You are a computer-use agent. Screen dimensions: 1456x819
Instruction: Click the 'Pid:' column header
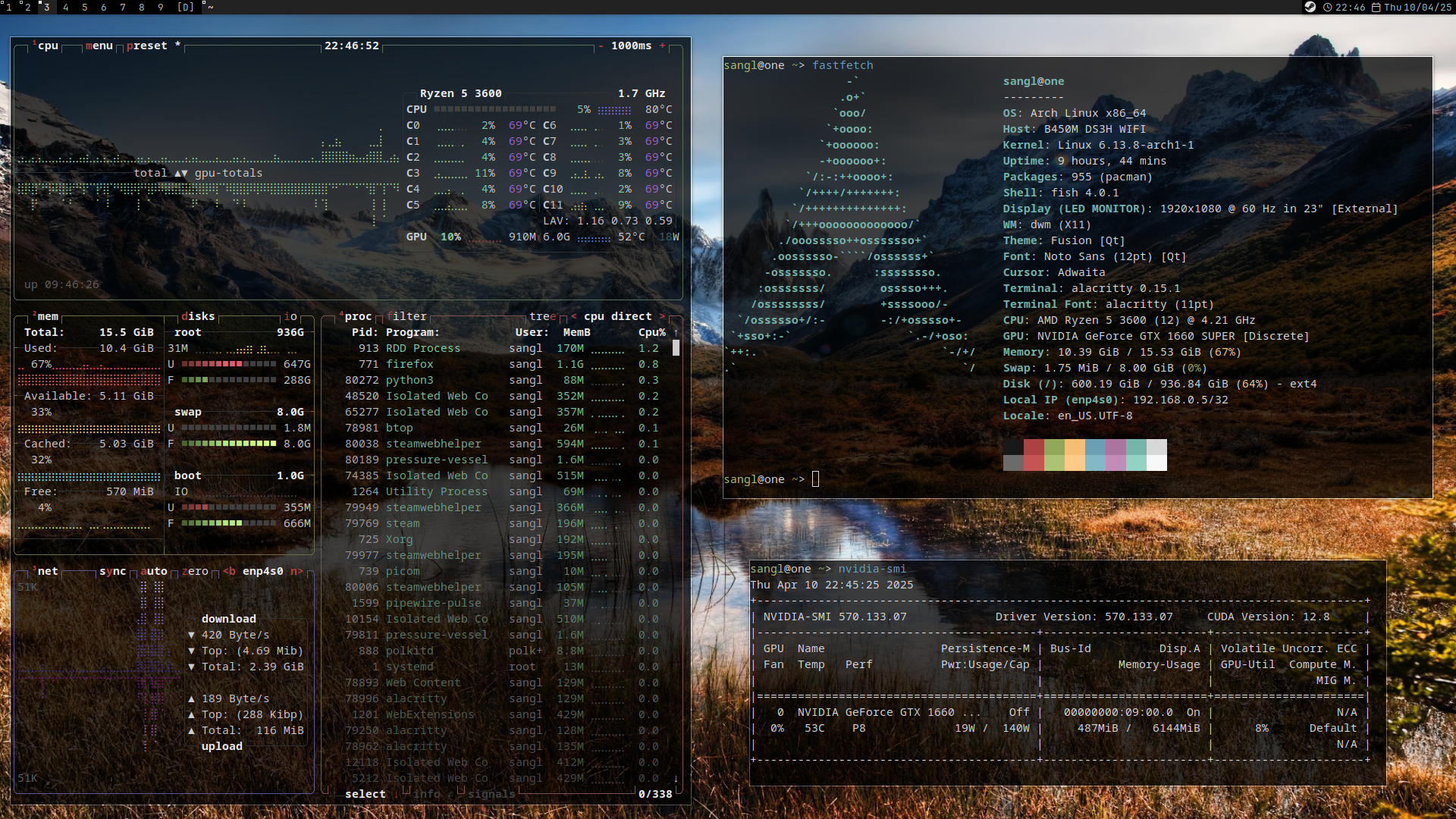365,332
